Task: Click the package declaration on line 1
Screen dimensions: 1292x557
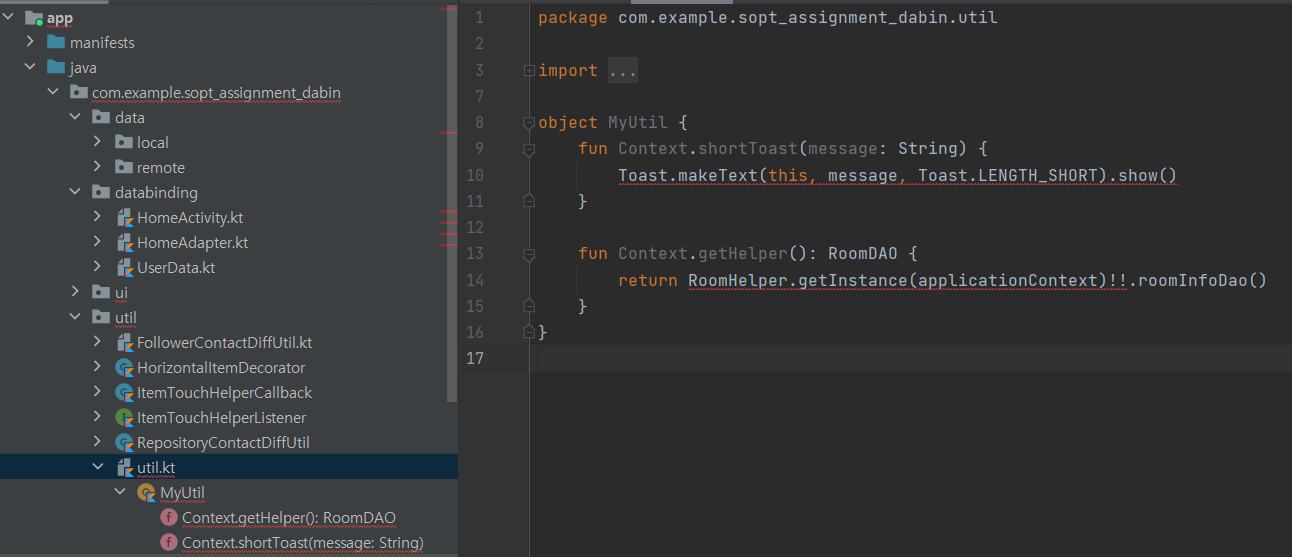Action: [x=767, y=18]
